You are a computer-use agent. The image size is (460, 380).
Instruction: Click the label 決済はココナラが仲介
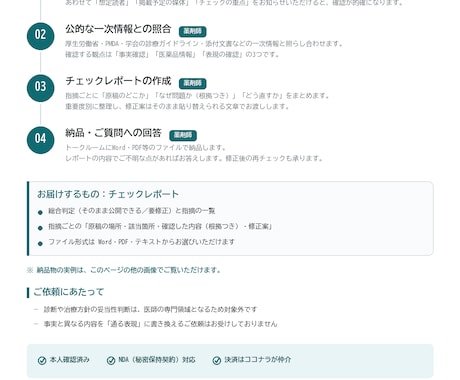258,360
